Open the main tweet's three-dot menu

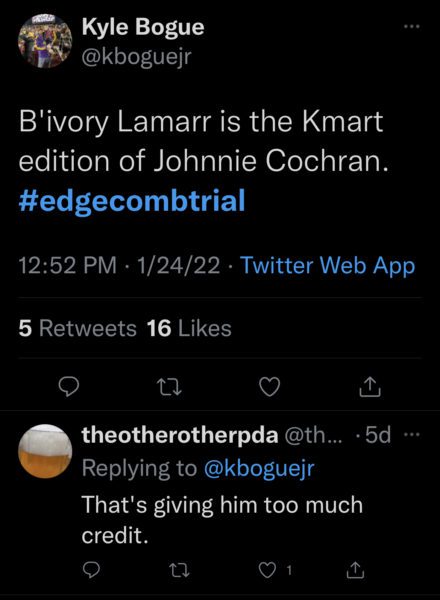(412, 26)
